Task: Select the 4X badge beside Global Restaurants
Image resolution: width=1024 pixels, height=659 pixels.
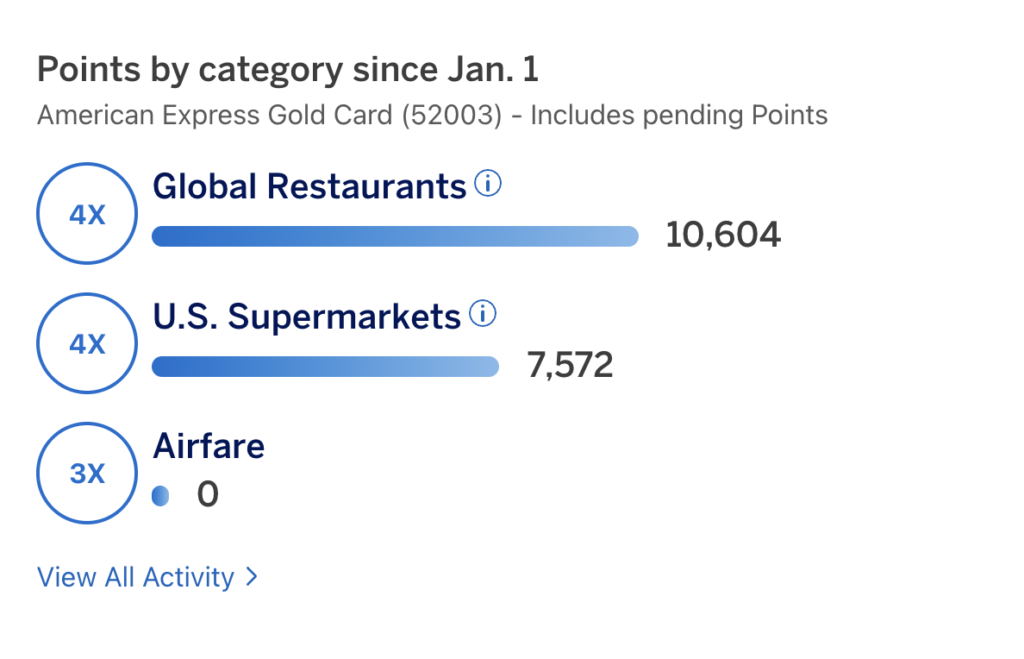Action: point(86,213)
